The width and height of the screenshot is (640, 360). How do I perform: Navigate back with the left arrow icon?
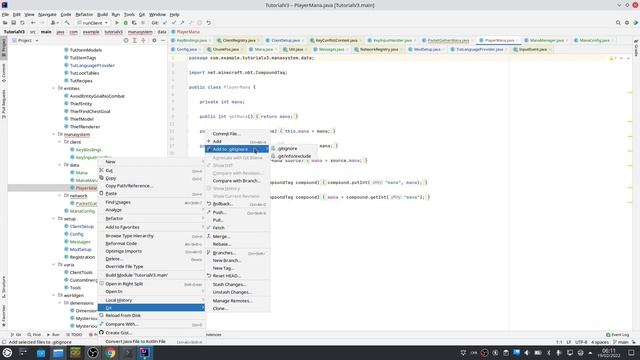click(x=33, y=23)
